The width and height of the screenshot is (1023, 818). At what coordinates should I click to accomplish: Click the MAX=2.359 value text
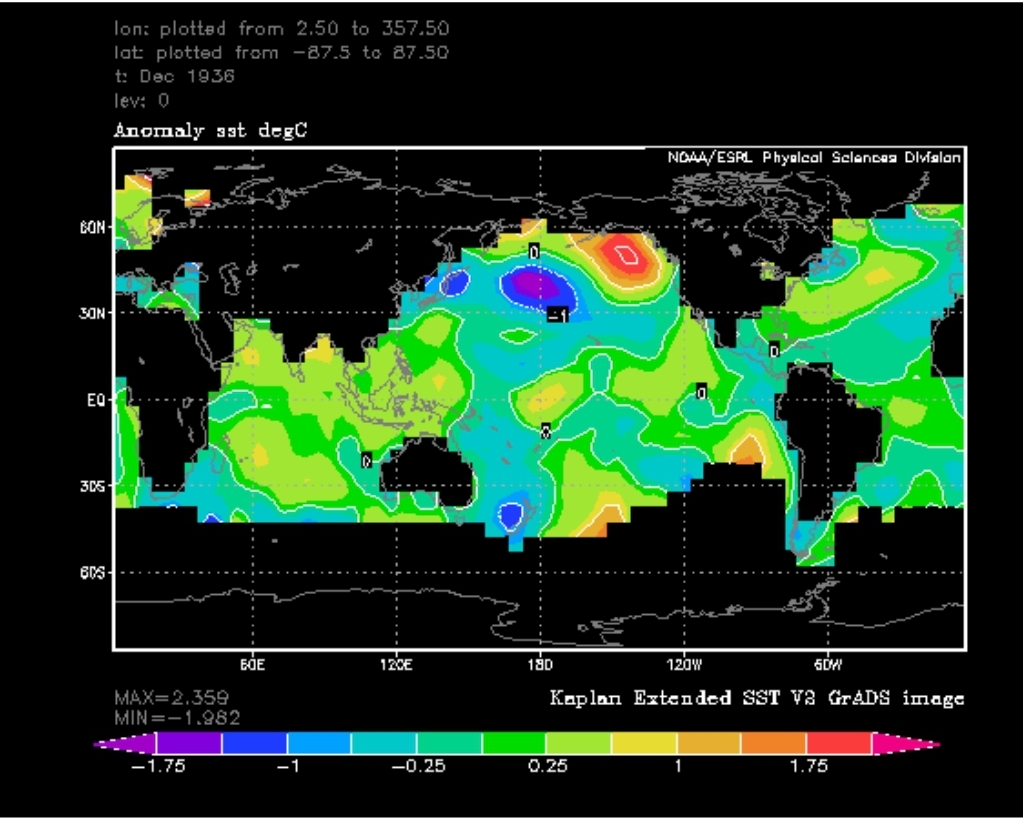[x=177, y=696]
